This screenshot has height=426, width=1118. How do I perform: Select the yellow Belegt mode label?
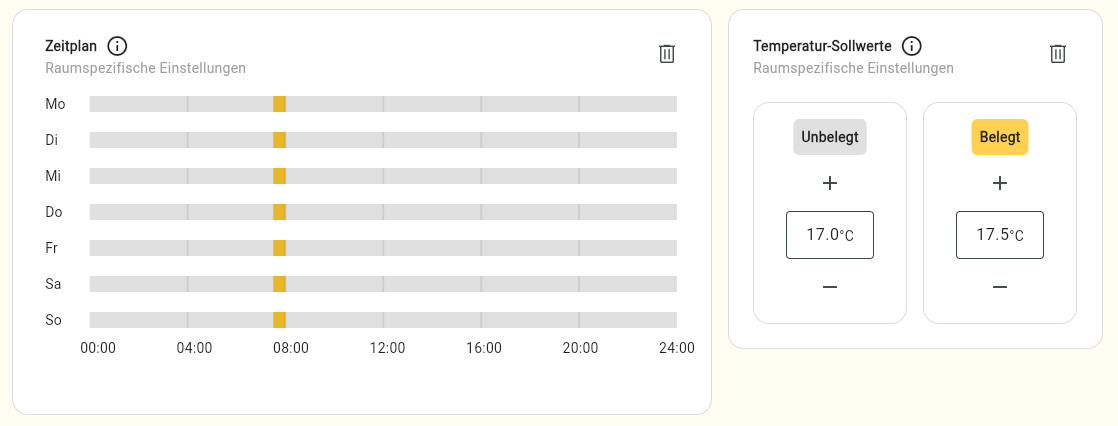tap(1000, 137)
